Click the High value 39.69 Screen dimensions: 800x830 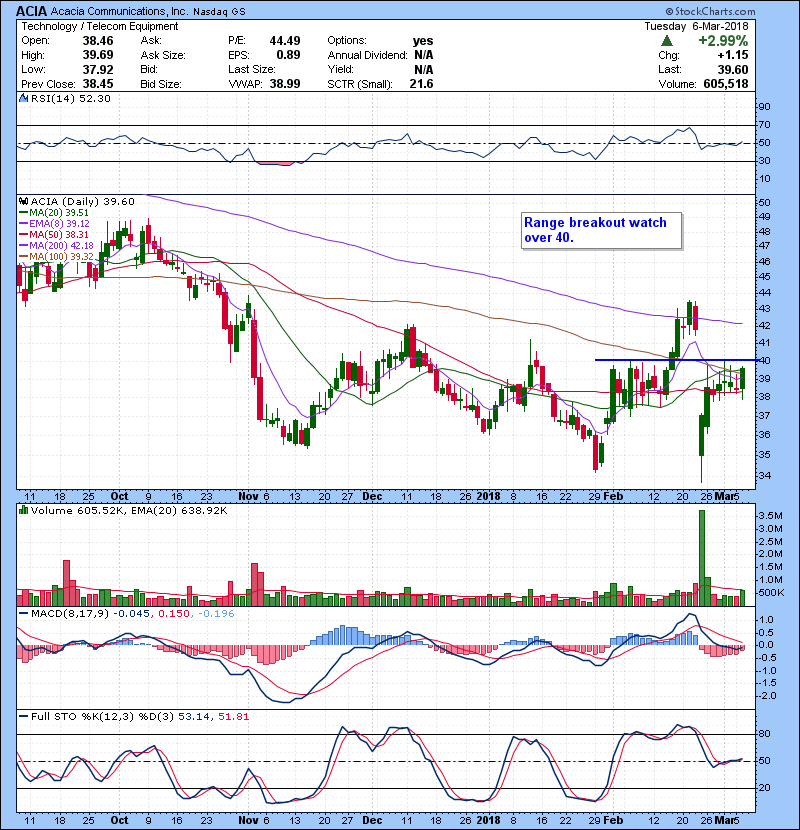(x=98, y=55)
